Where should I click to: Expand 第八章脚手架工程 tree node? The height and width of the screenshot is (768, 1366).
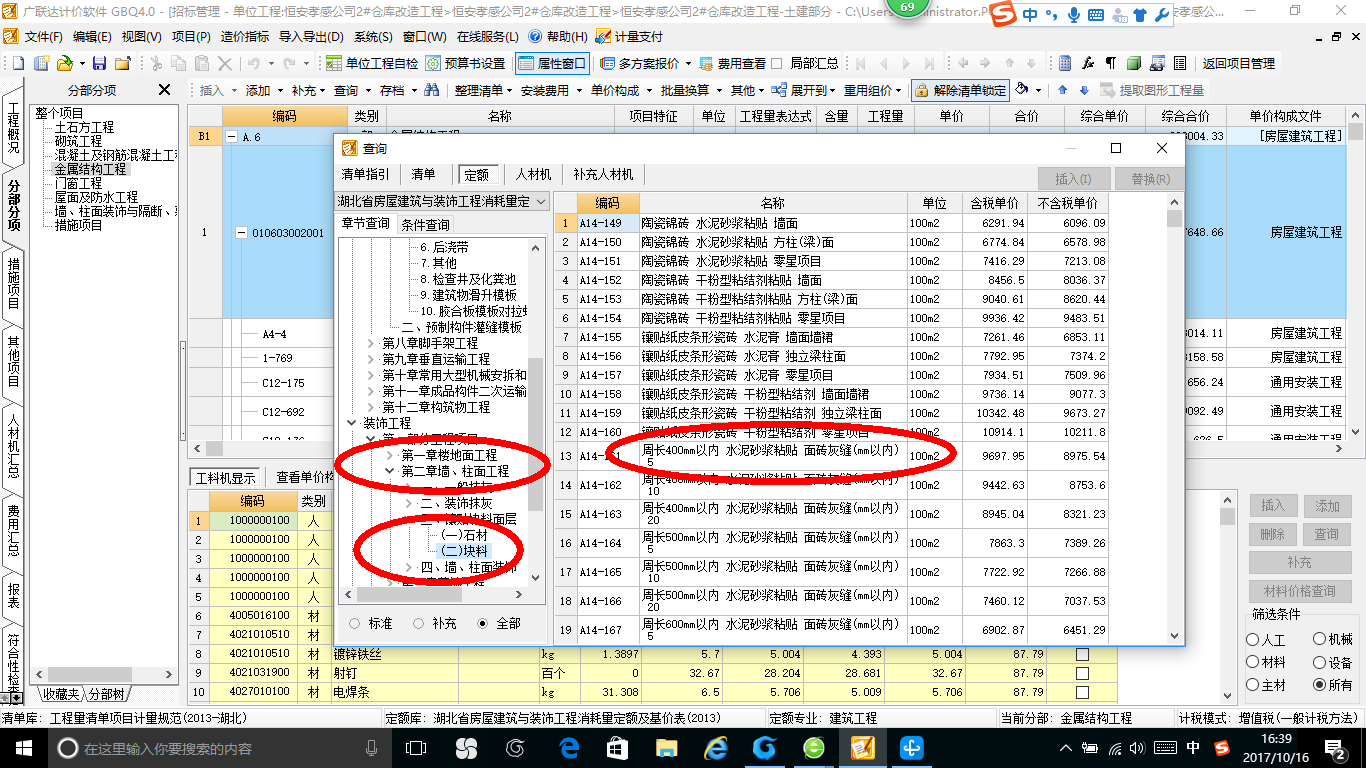point(373,343)
